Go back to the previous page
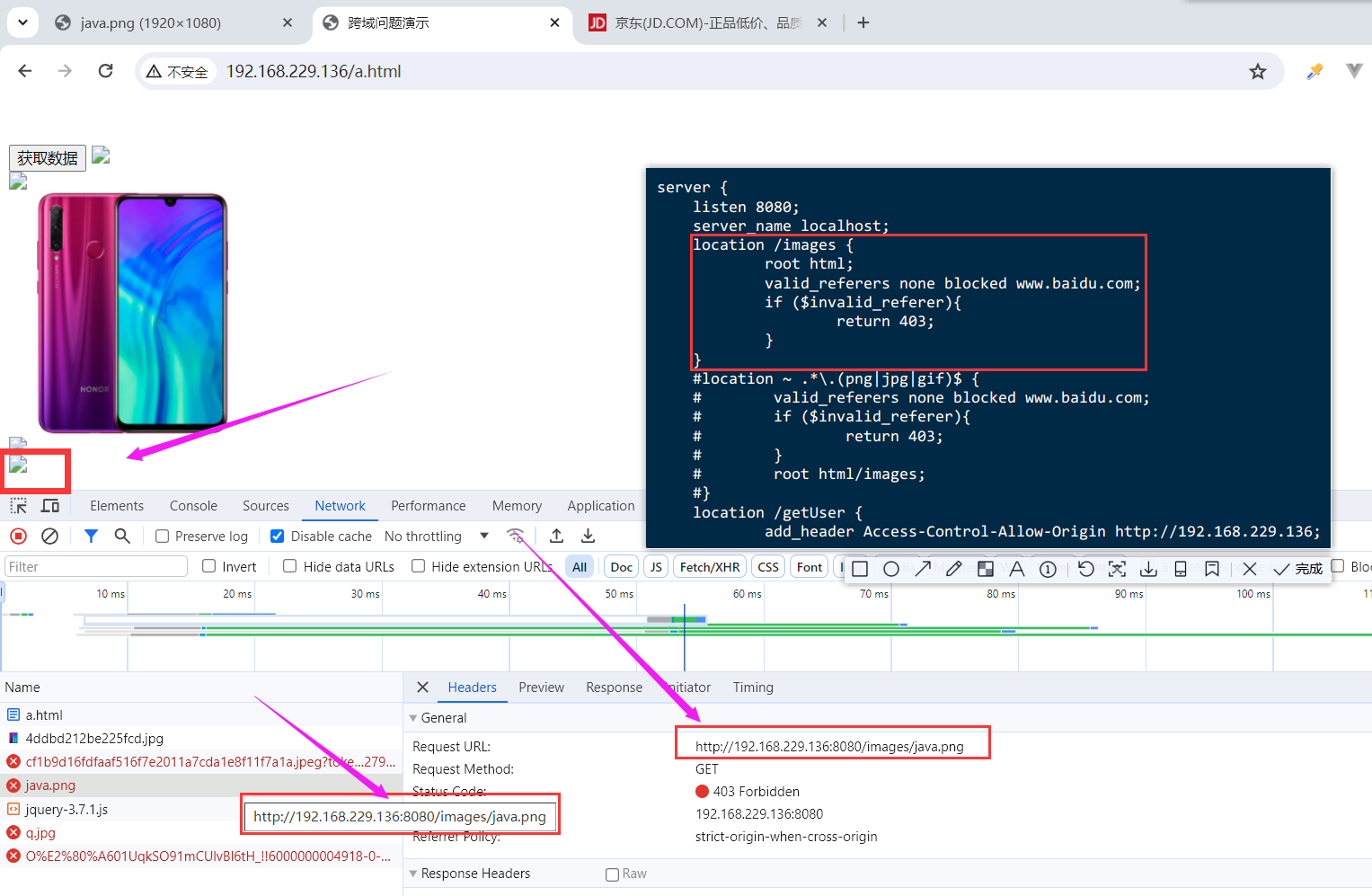The height and width of the screenshot is (896, 1372). (25, 71)
